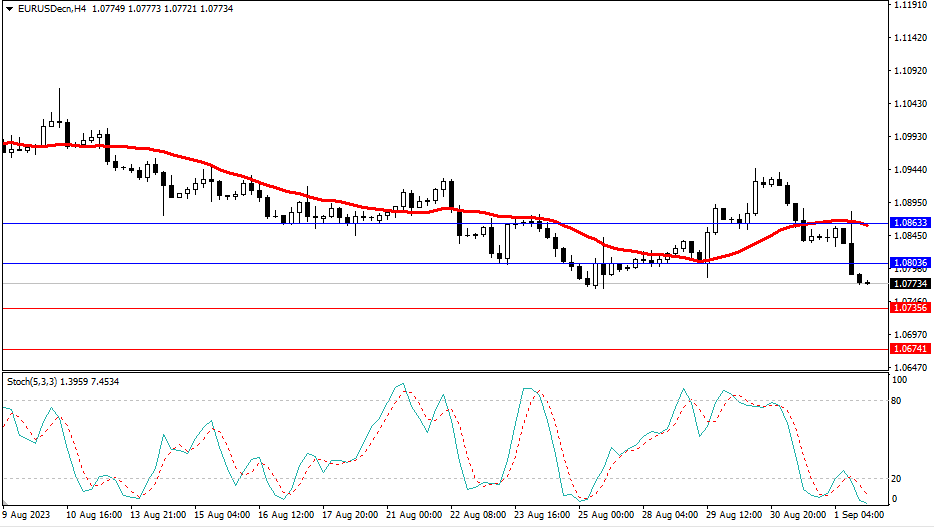The image size is (934, 527).
Task: Click the EURUSDecn,H4 chart title text
Action: 51,9
